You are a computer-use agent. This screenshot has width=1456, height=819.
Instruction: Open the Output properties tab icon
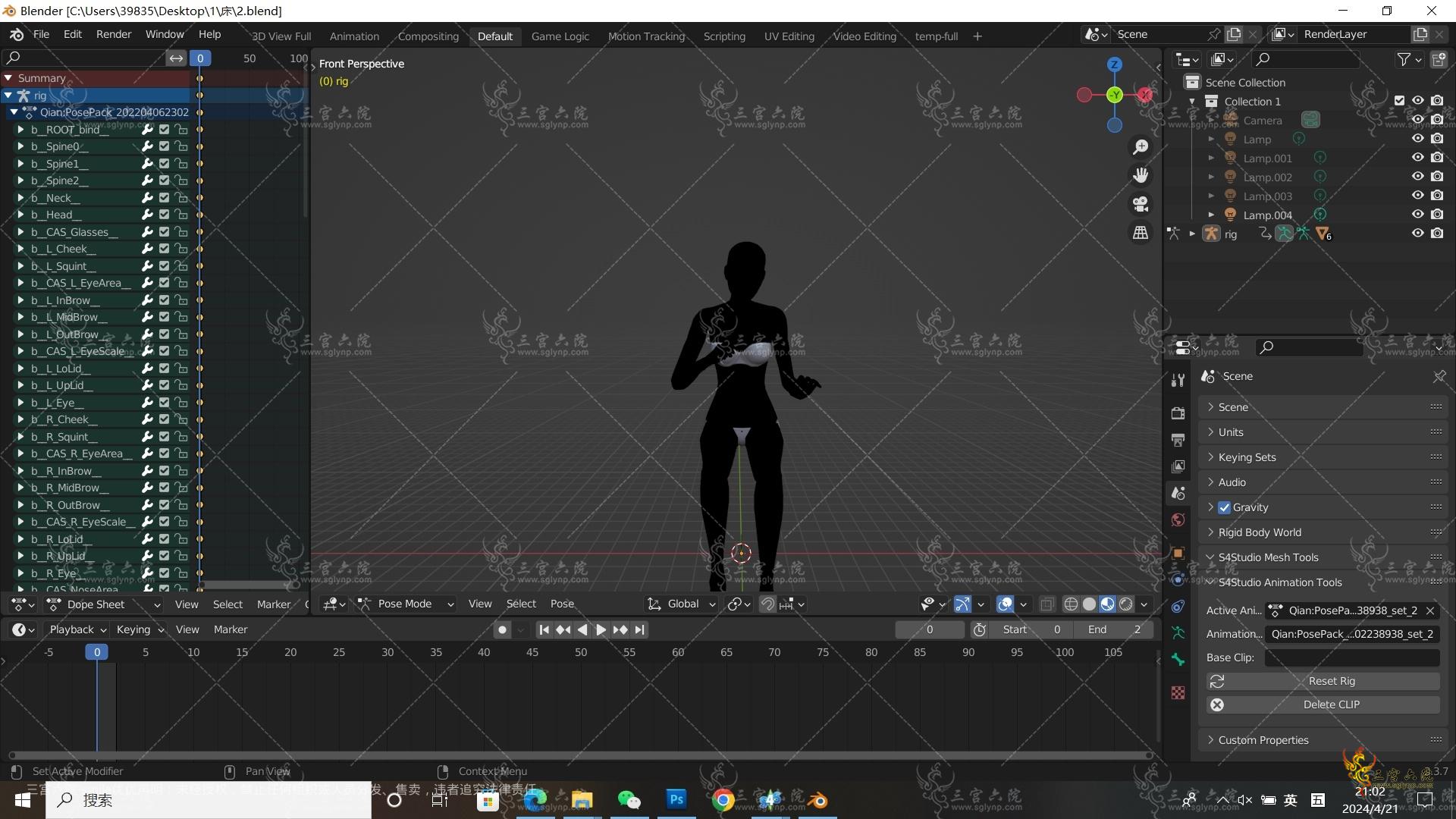click(1178, 440)
